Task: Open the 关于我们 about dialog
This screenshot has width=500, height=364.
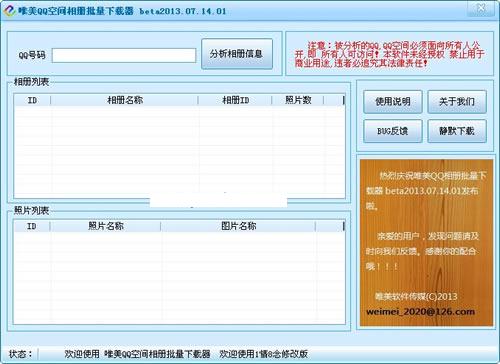Action: [457, 102]
